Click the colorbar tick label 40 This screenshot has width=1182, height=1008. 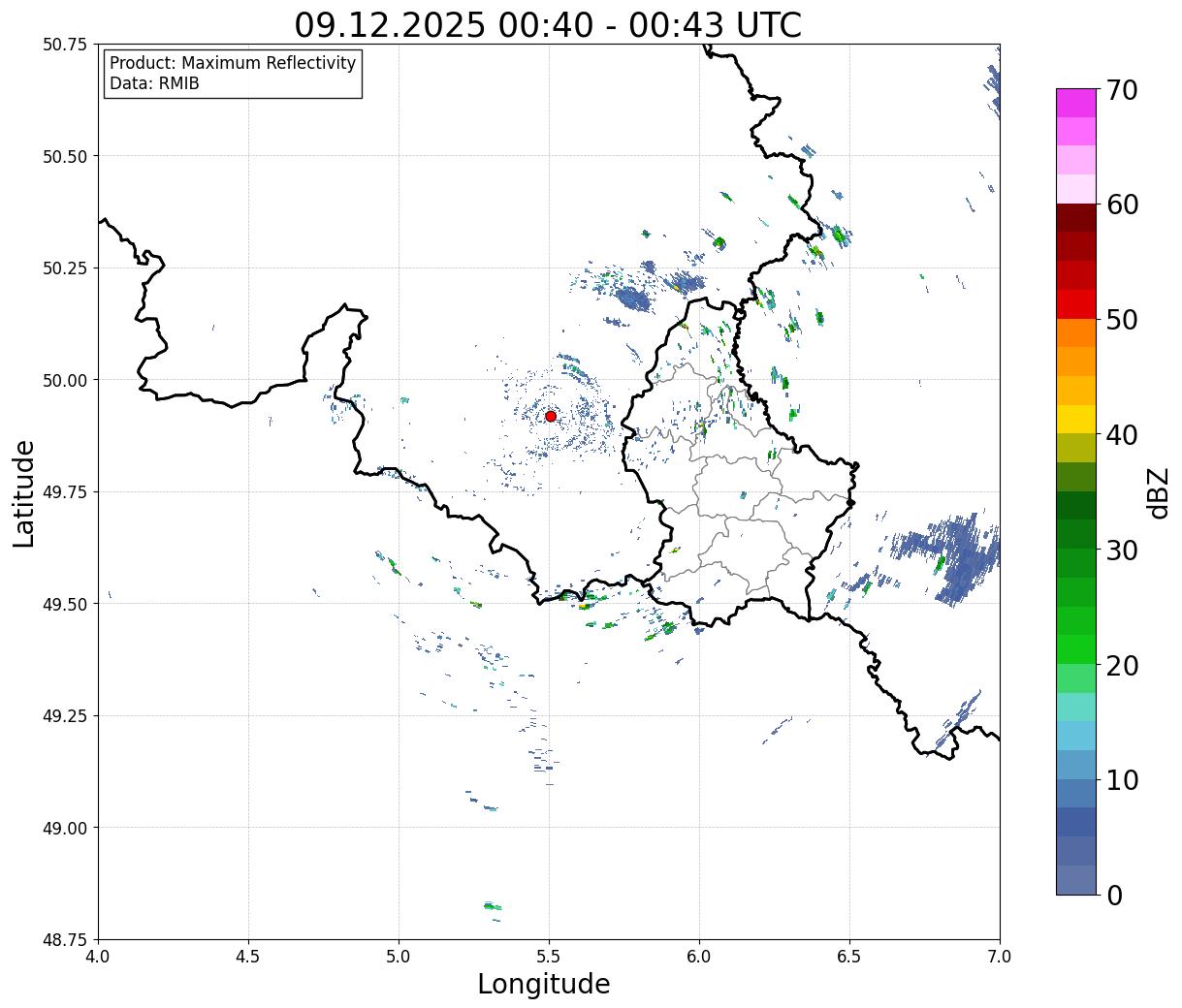pos(1122,435)
